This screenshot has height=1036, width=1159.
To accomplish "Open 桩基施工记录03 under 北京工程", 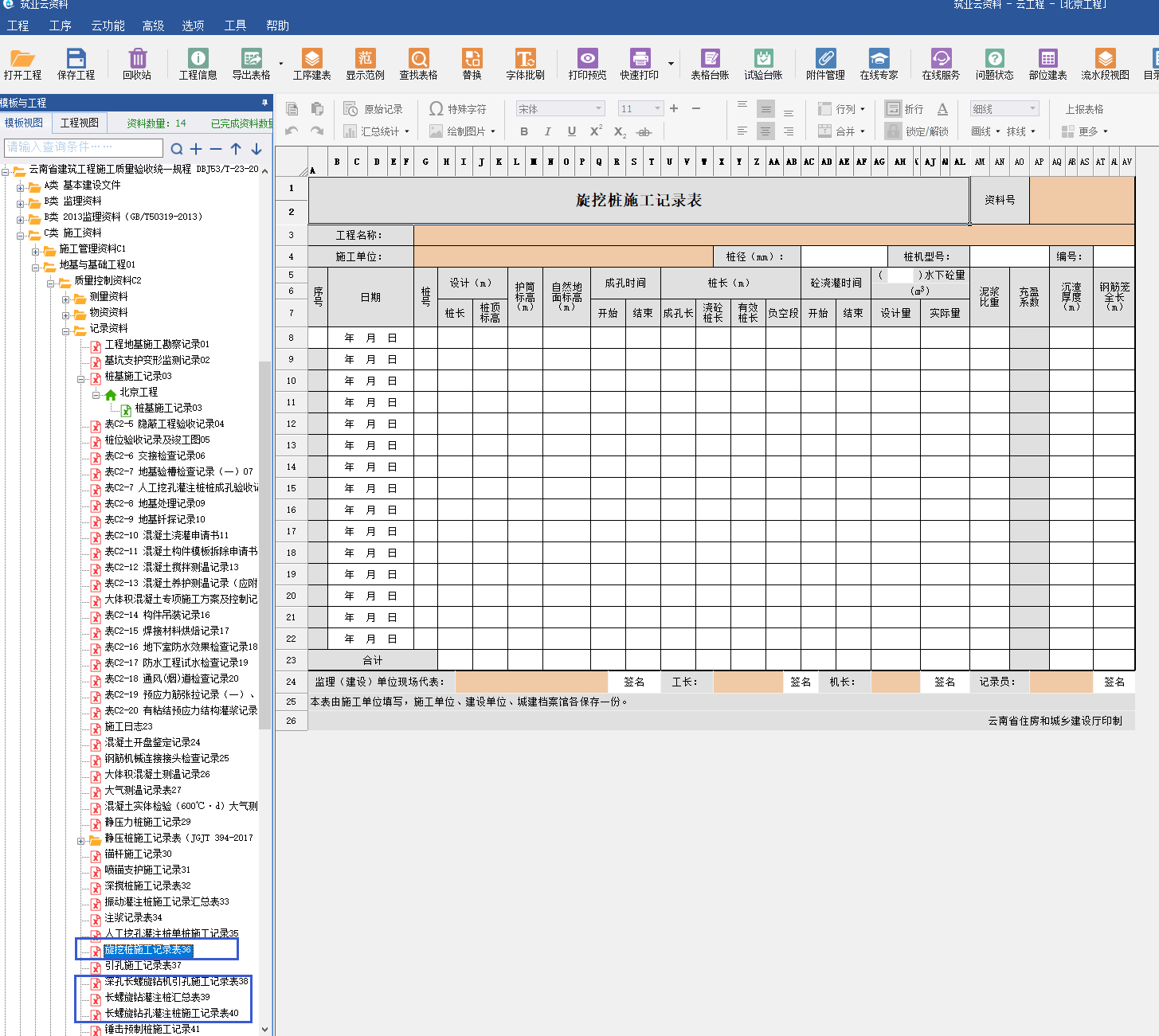I will coord(168,408).
